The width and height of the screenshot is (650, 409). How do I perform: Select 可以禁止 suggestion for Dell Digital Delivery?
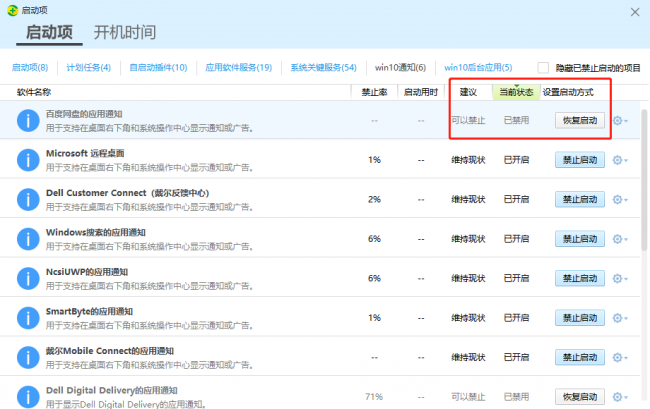[468, 397]
